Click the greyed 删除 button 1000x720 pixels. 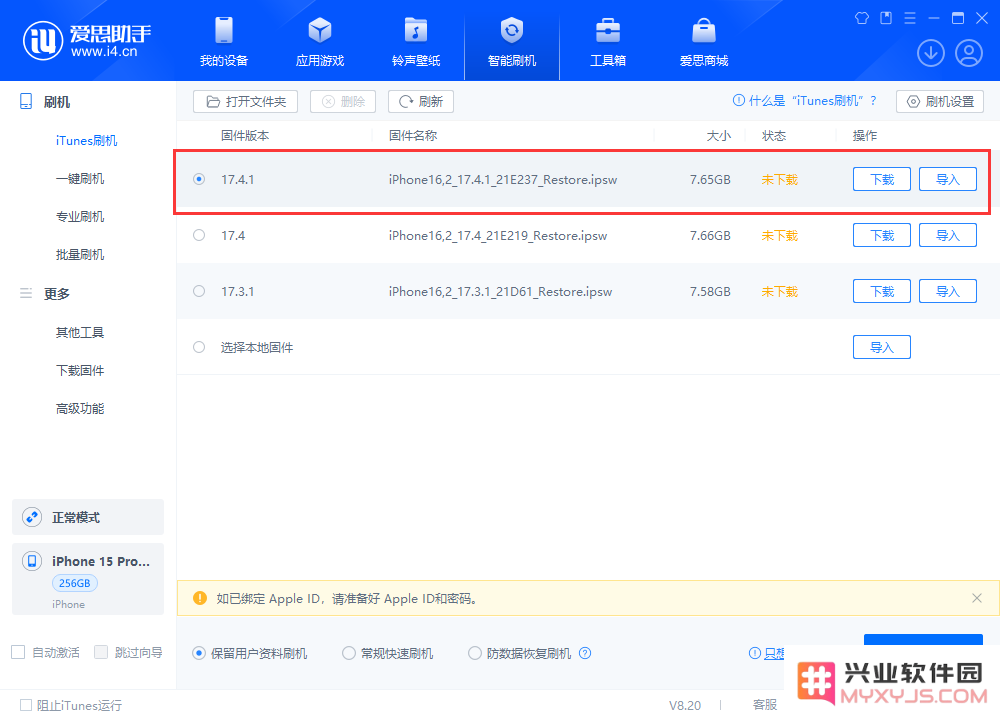point(343,101)
